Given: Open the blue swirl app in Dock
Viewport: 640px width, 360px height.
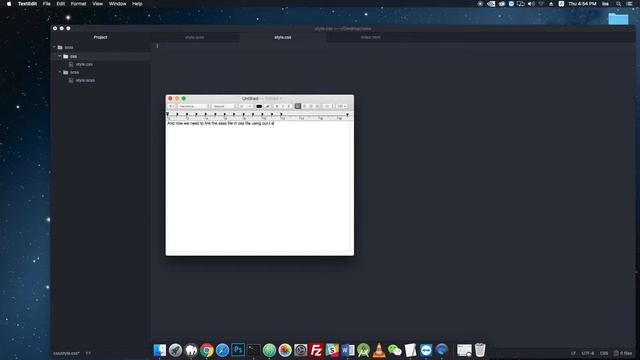Looking at the screenshot, I should pyautogui.click(x=442, y=350).
